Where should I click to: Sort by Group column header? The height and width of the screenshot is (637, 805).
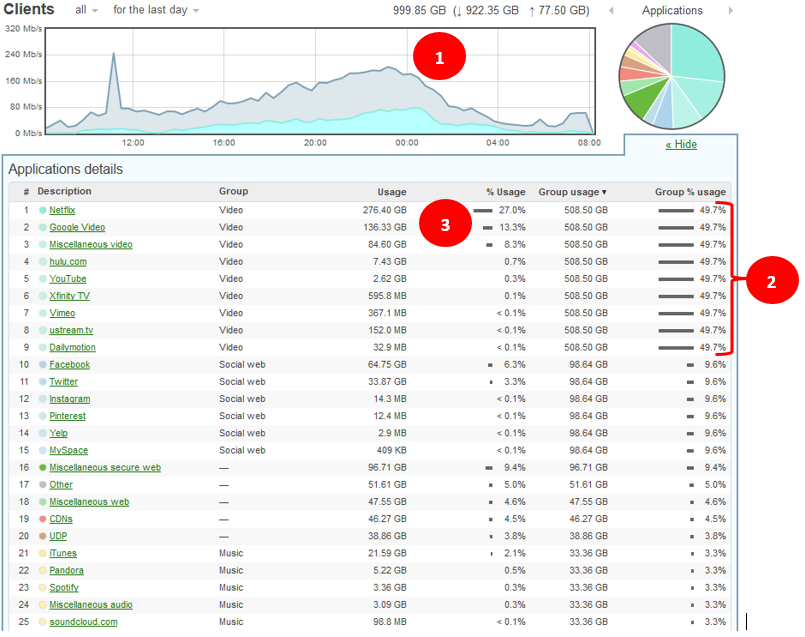(x=233, y=192)
